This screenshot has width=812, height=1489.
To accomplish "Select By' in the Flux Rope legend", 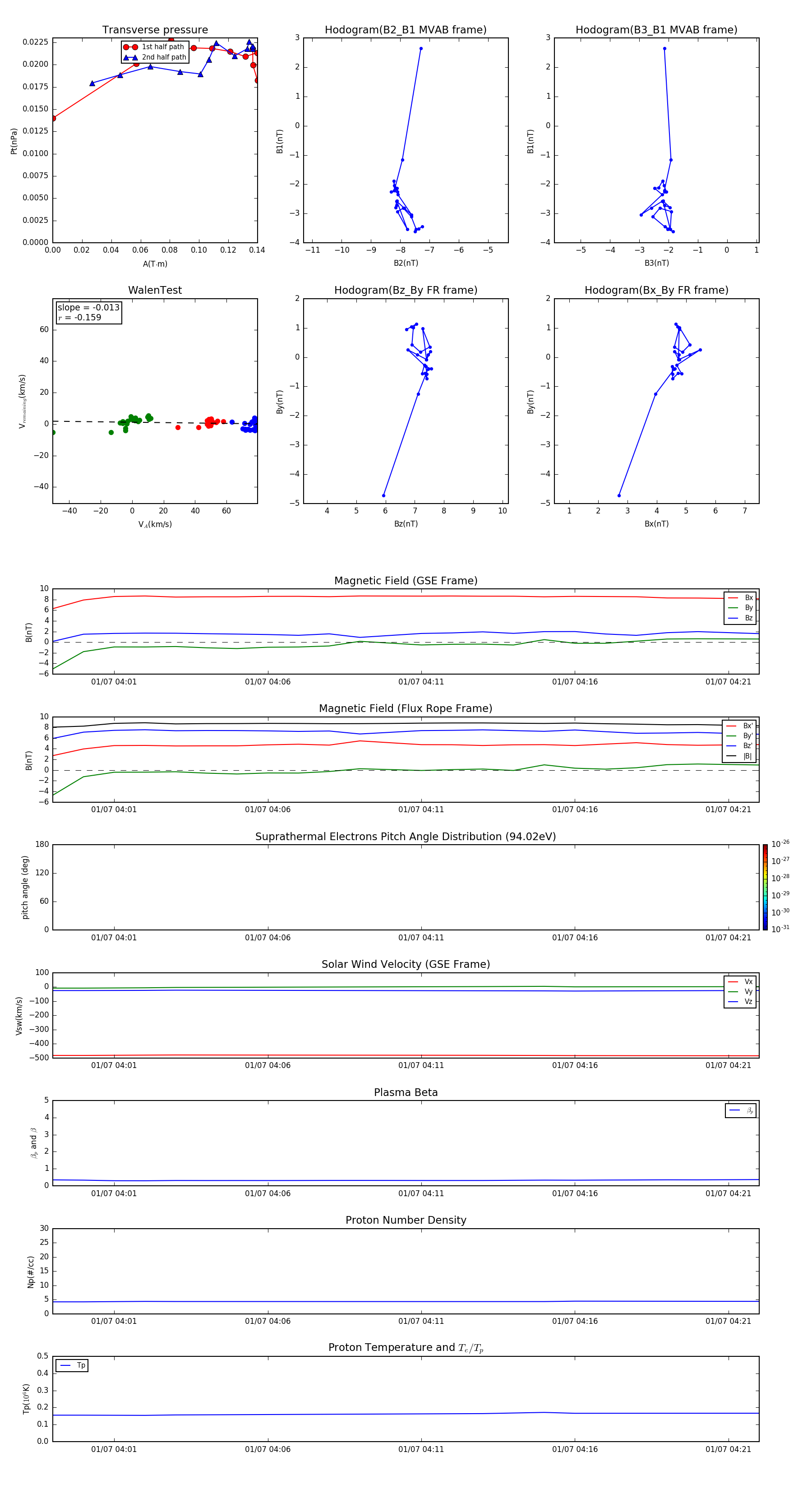I will pyautogui.click(x=739, y=736).
